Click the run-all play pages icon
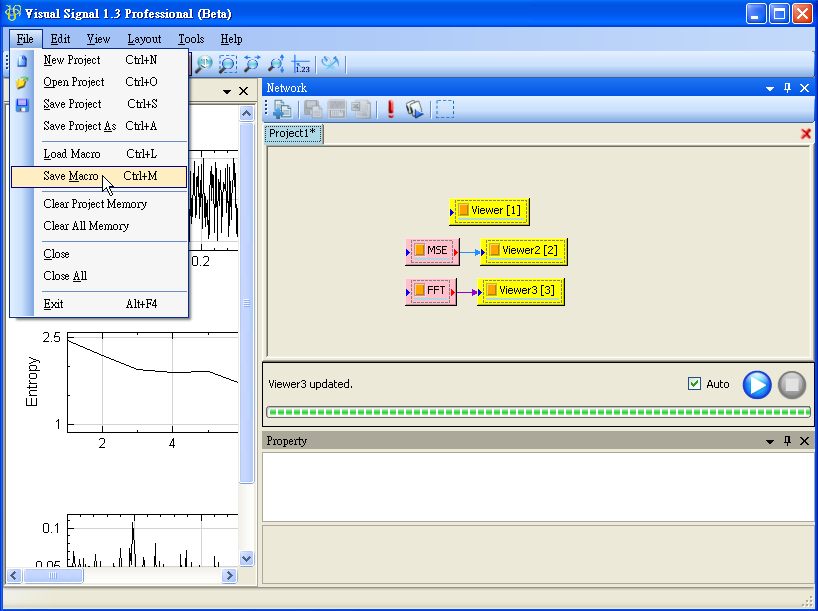 tap(415, 109)
